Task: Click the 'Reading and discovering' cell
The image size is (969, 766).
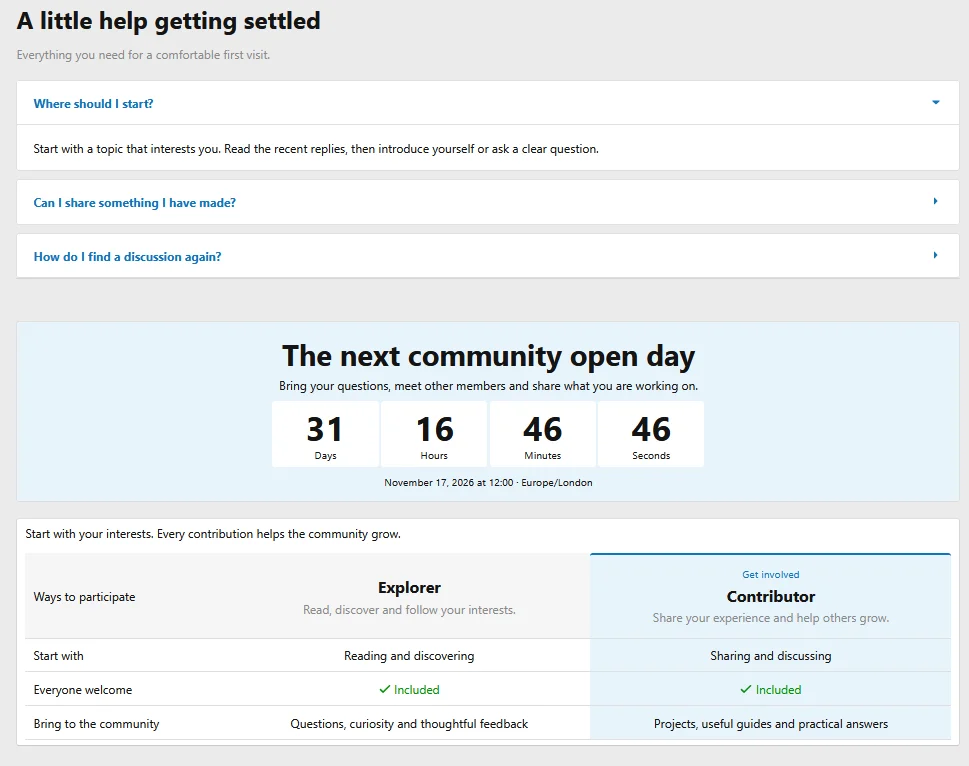Action: coord(409,655)
